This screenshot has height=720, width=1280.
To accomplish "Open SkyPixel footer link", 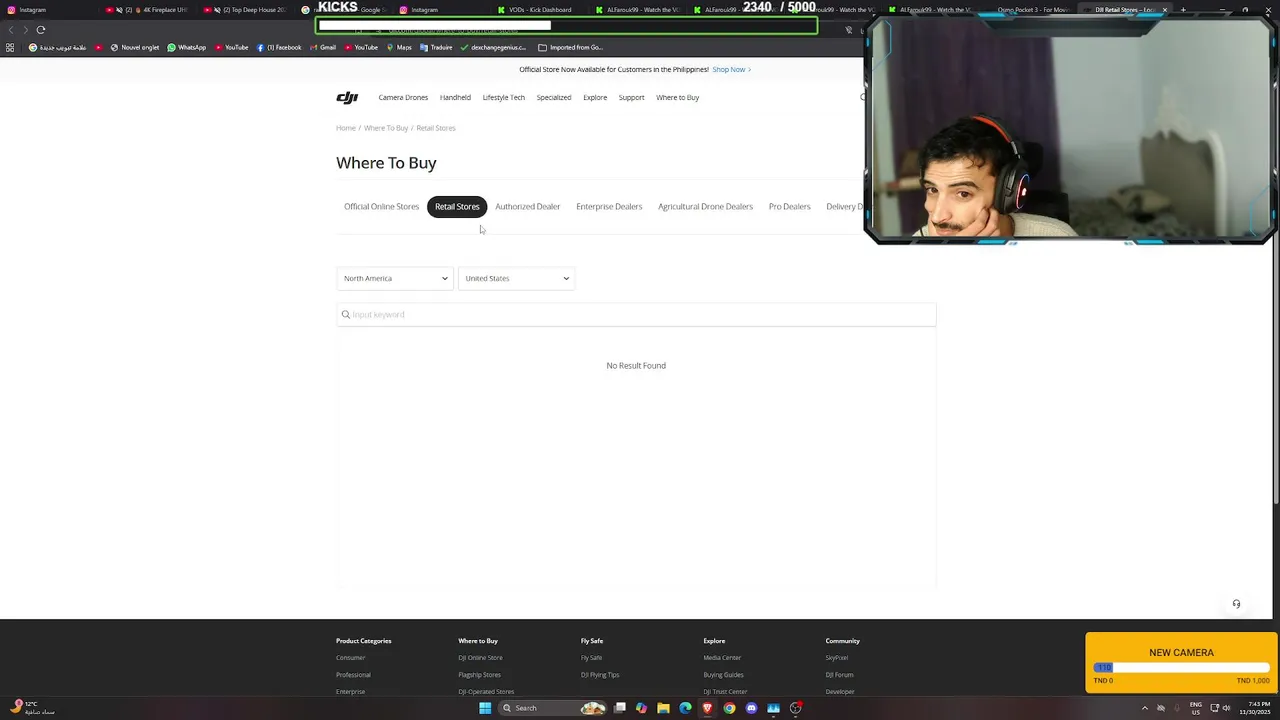I will (837, 658).
